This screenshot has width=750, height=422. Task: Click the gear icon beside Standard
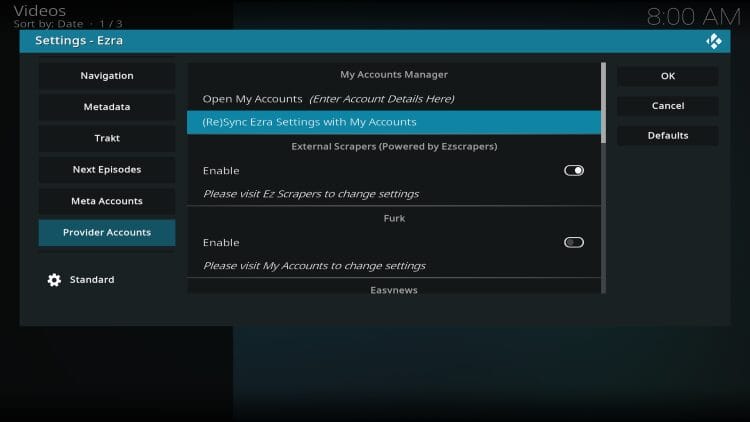point(54,280)
